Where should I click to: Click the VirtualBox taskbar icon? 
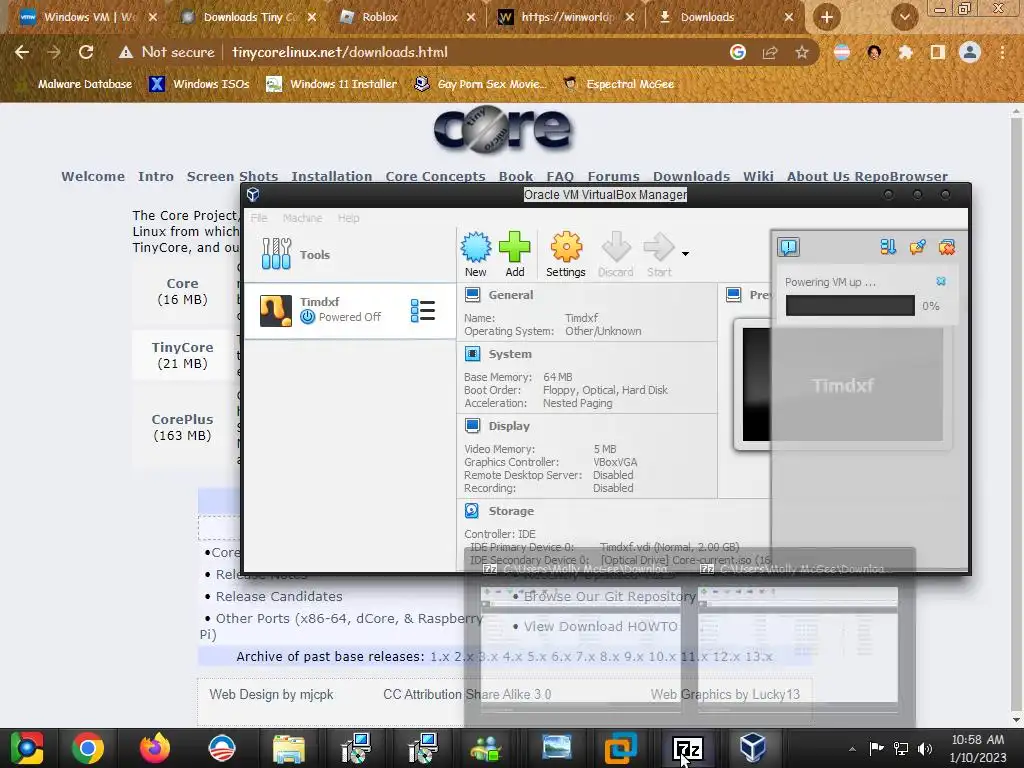[x=753, y=748]
